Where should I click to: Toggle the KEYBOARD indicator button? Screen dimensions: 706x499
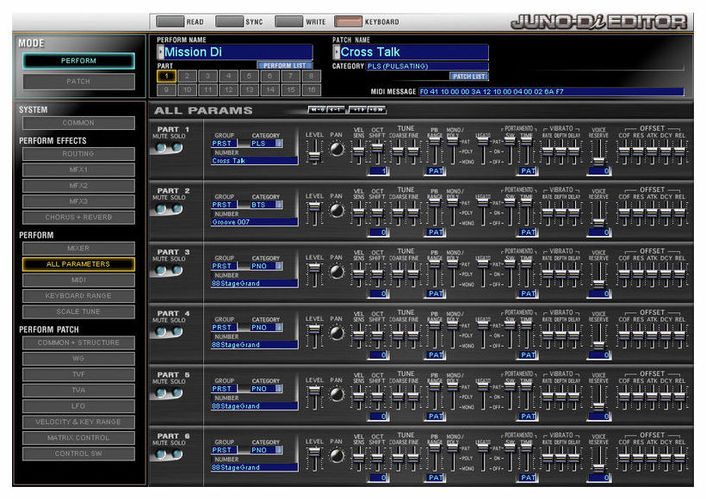click(x=348, y=21)
